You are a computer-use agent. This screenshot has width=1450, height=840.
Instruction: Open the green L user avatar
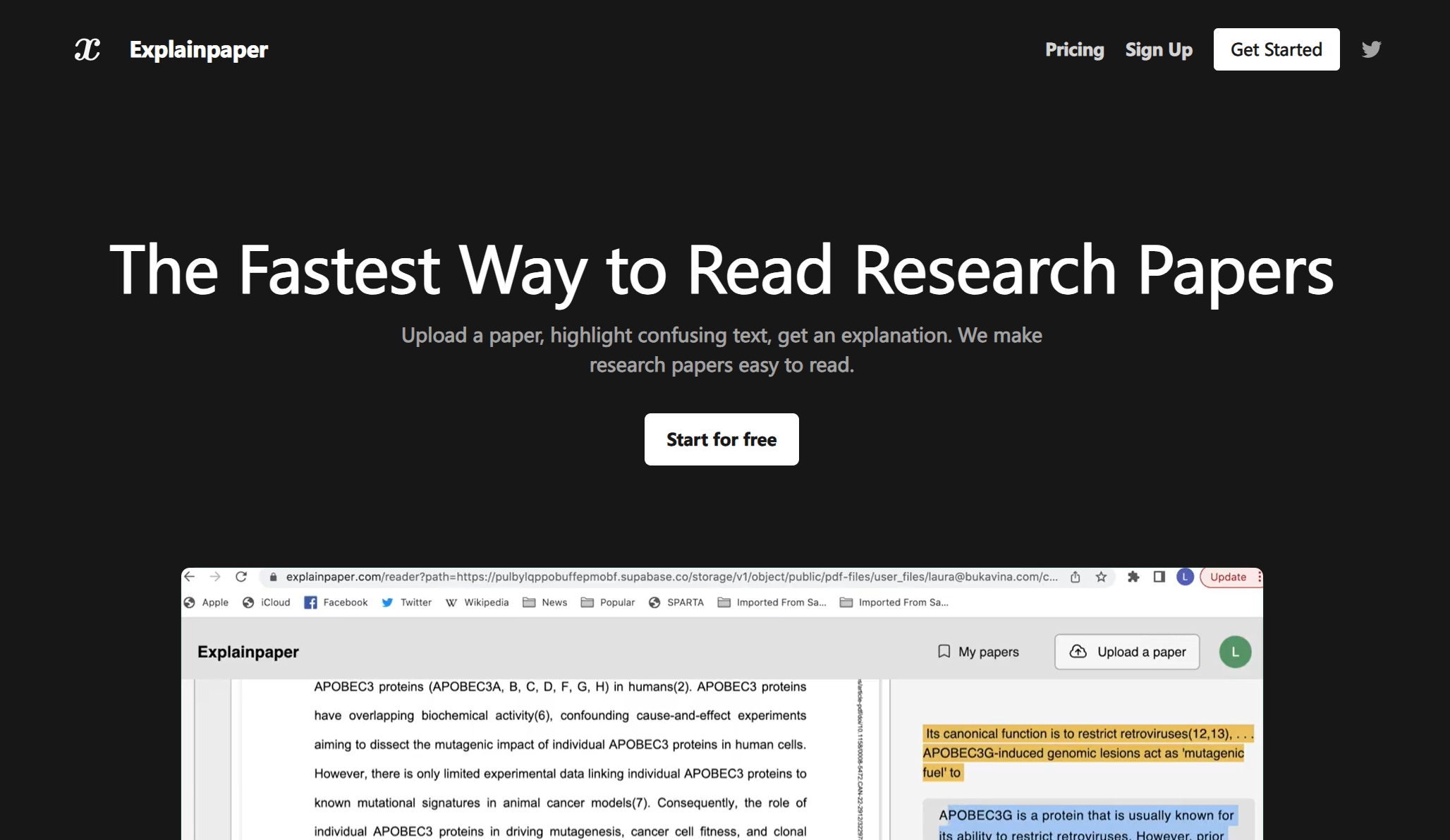(x=1235, y=652)
